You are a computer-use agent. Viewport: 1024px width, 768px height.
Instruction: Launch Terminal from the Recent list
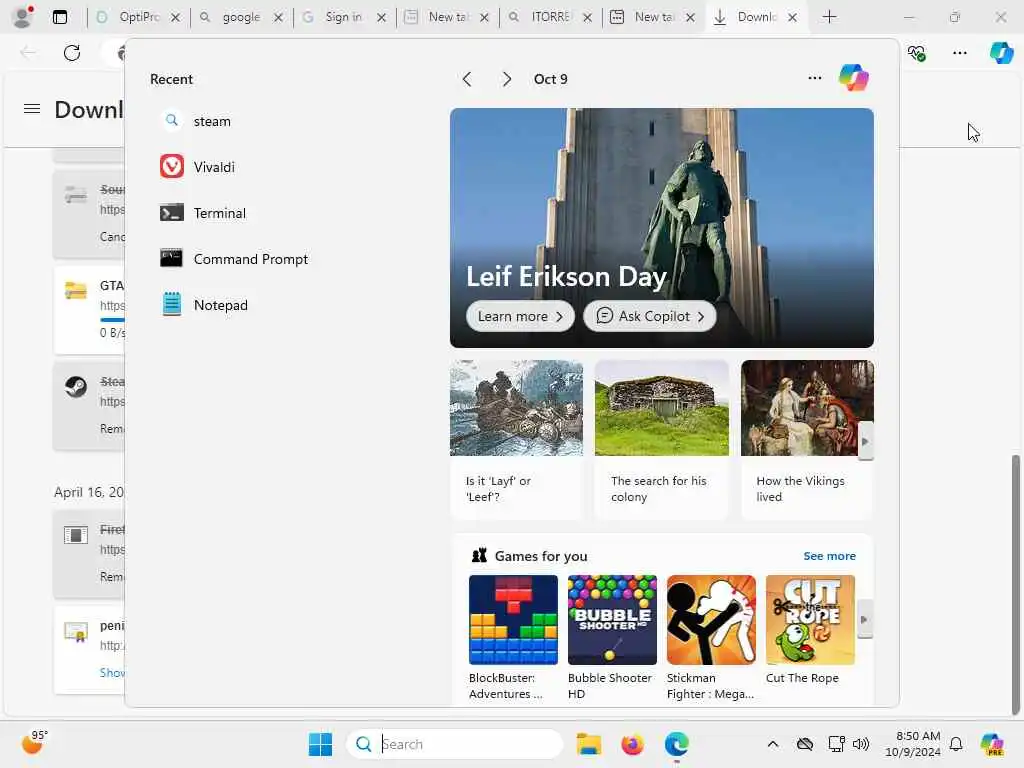point(202,213)
